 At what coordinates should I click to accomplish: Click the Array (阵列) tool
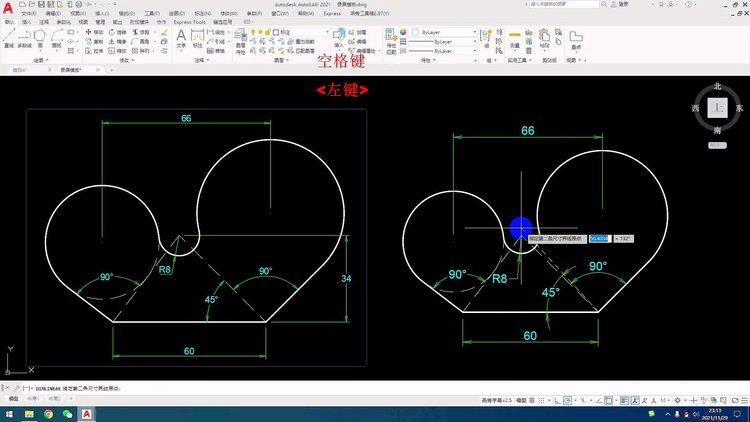pyautogui.click(x=141, y=51)
